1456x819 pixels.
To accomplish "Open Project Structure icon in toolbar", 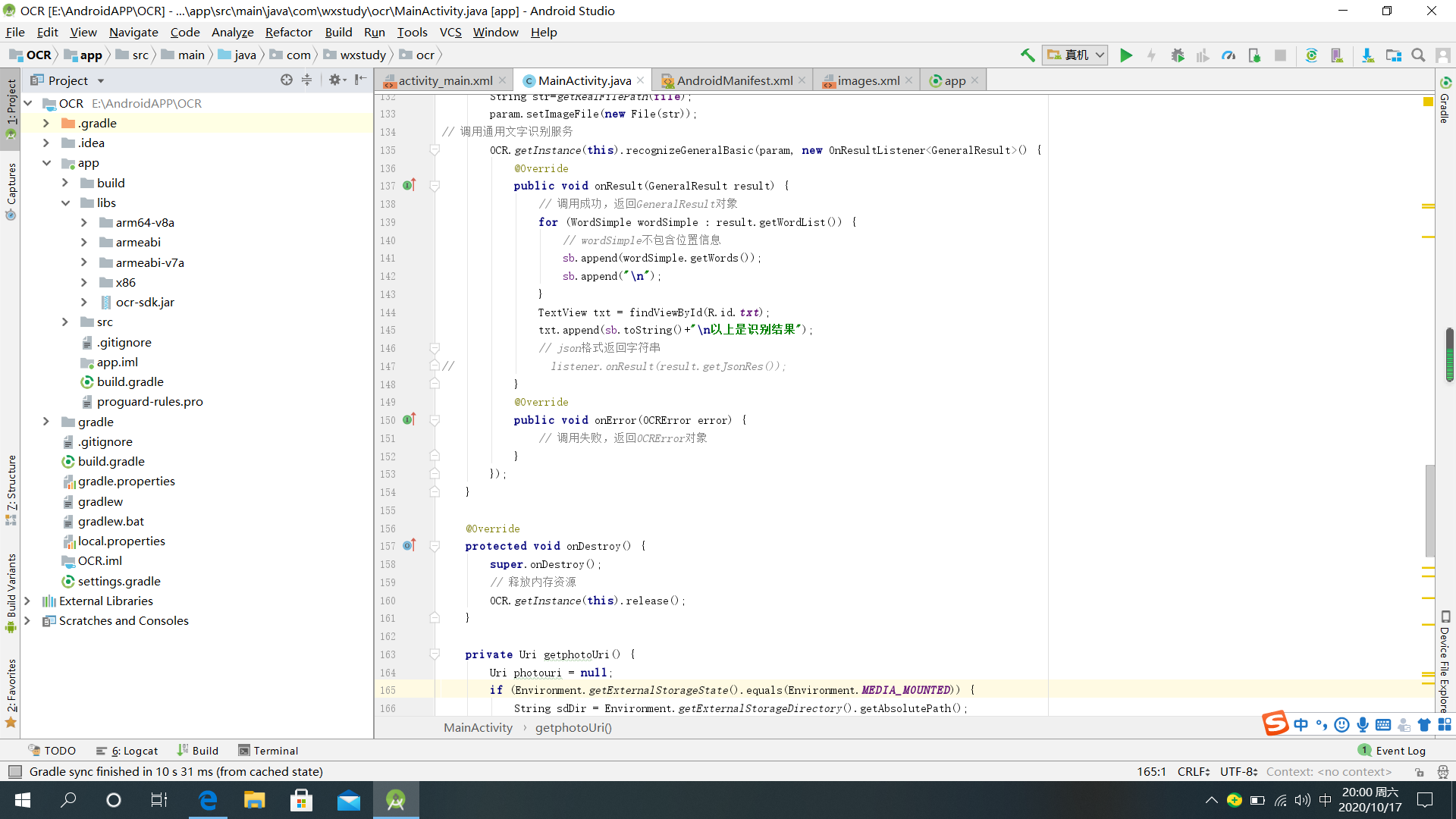I will pos(1394,55).
